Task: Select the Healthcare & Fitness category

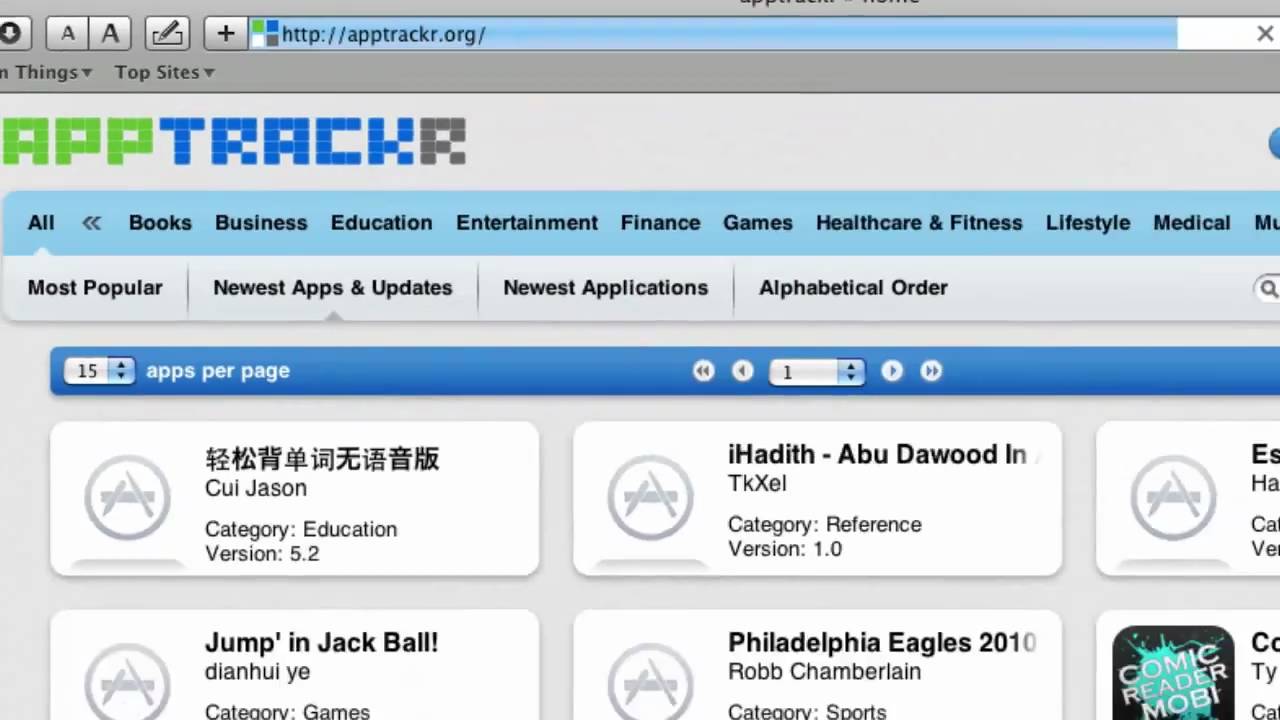Action: 919,223
